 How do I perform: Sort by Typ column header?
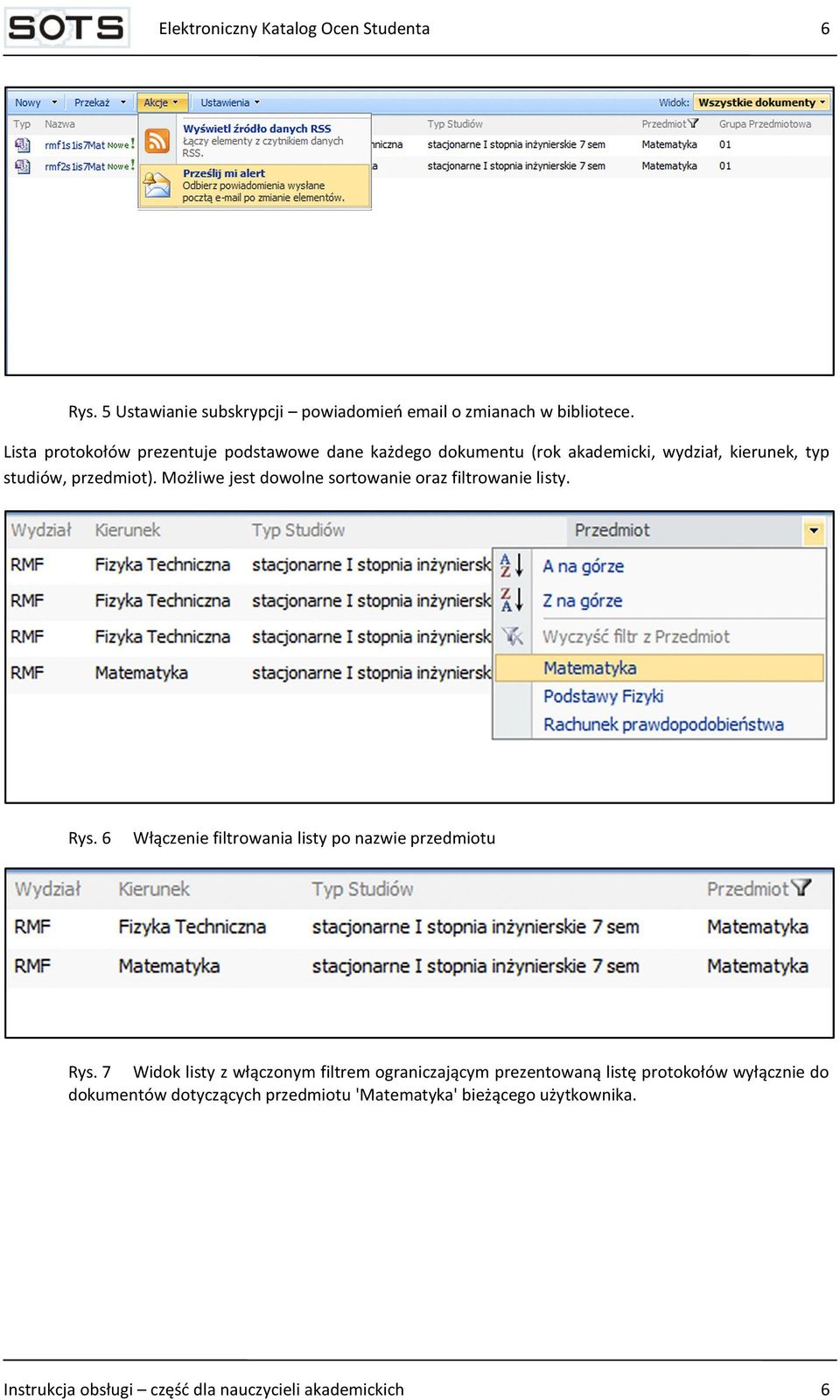pyautogui.click(x=22, y=124)
